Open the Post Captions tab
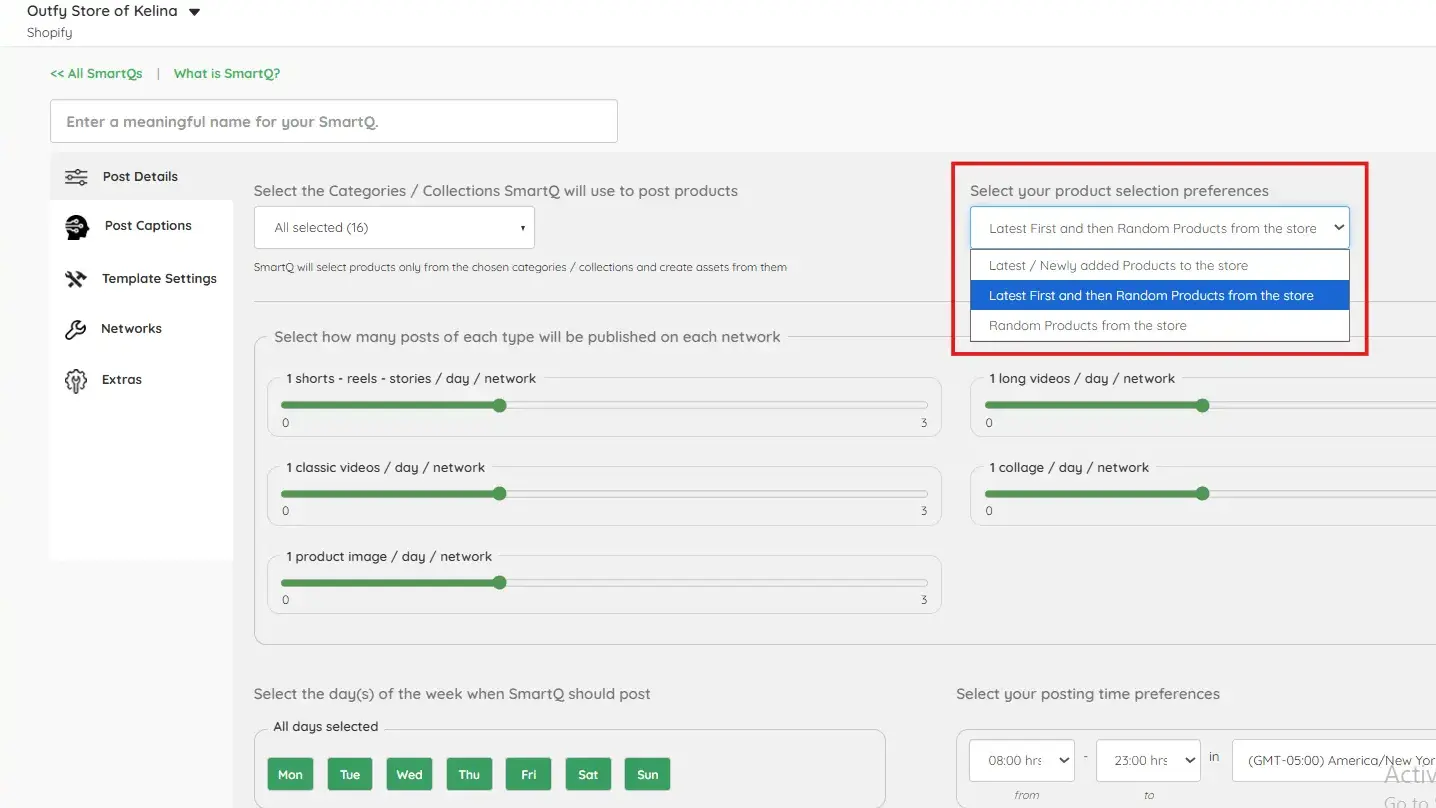This screenshot has height=808, width=1436. (141, 226)
